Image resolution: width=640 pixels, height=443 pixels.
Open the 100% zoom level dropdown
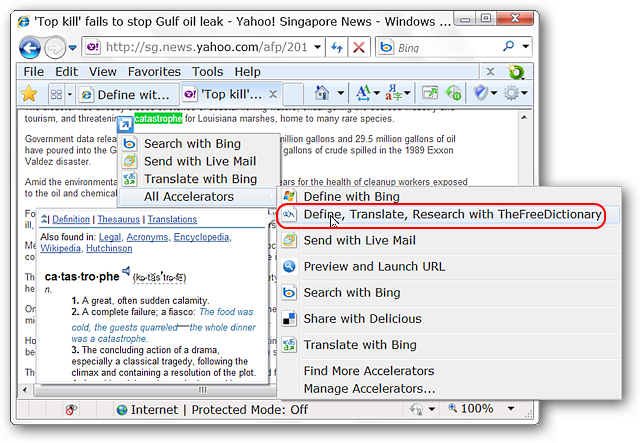pos(511,408)
